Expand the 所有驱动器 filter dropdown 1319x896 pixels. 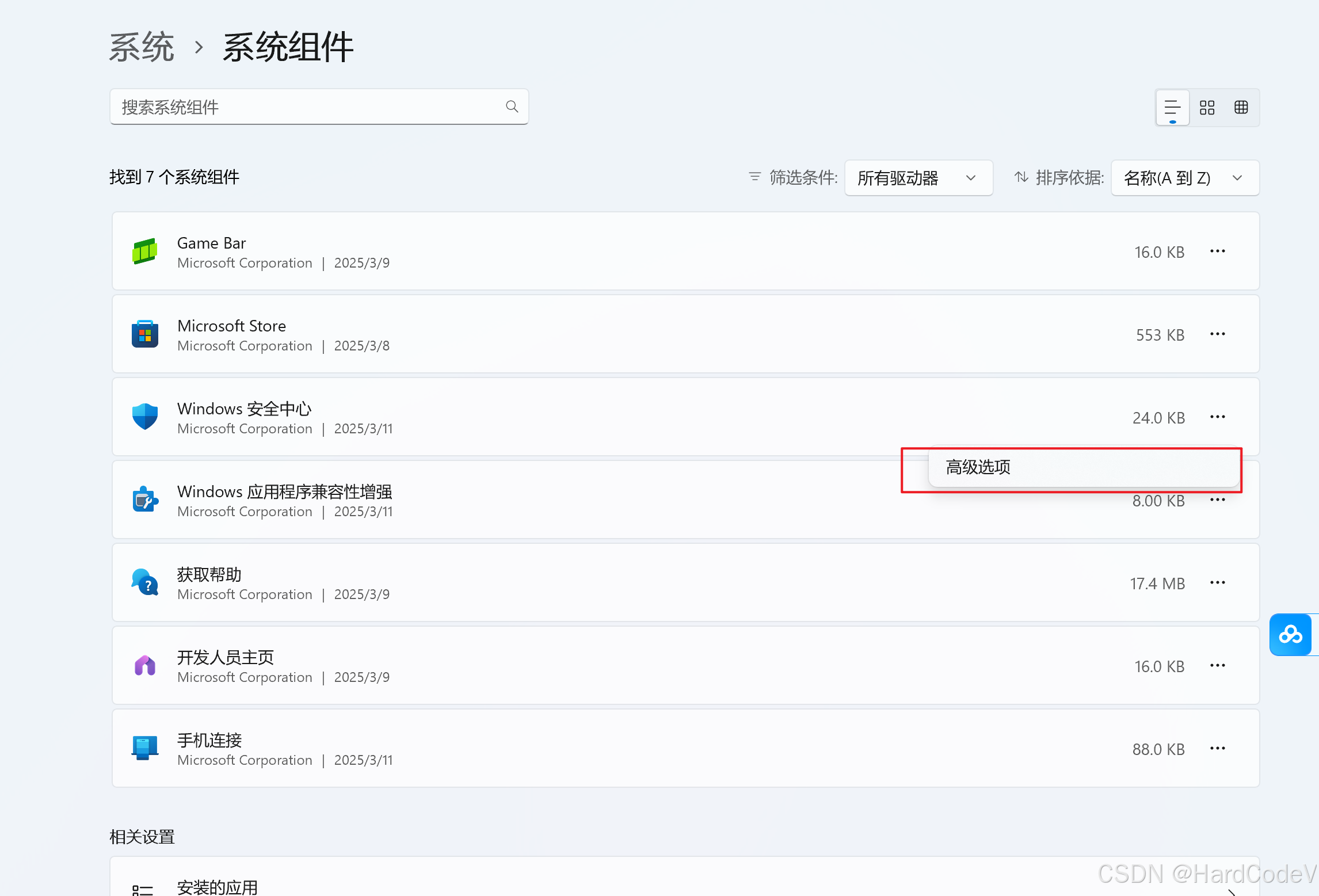(918, 178)
